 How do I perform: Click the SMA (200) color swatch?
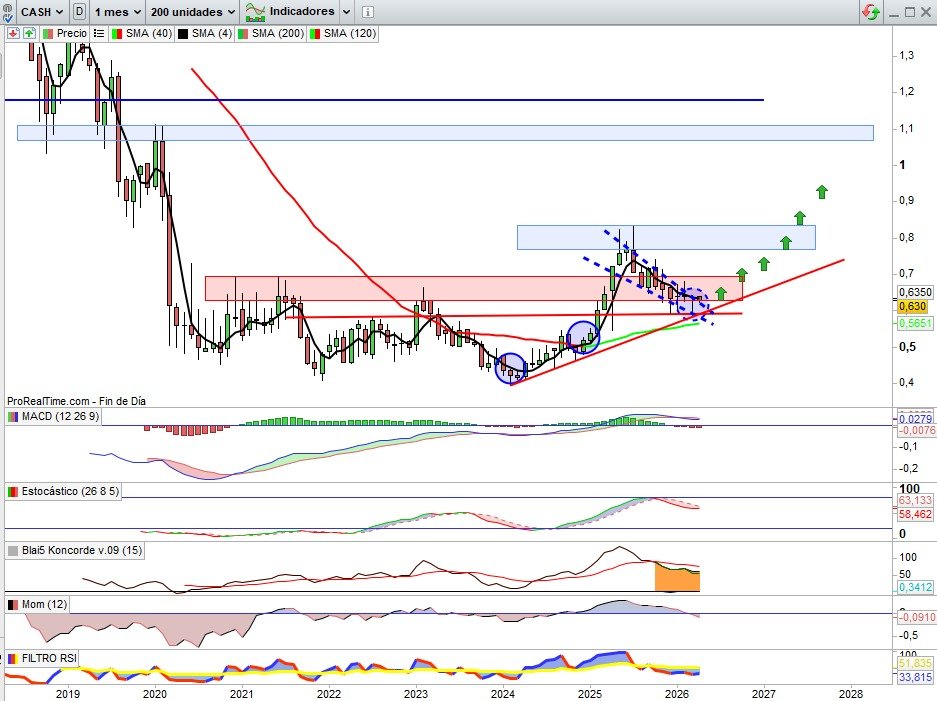point(243,33)
